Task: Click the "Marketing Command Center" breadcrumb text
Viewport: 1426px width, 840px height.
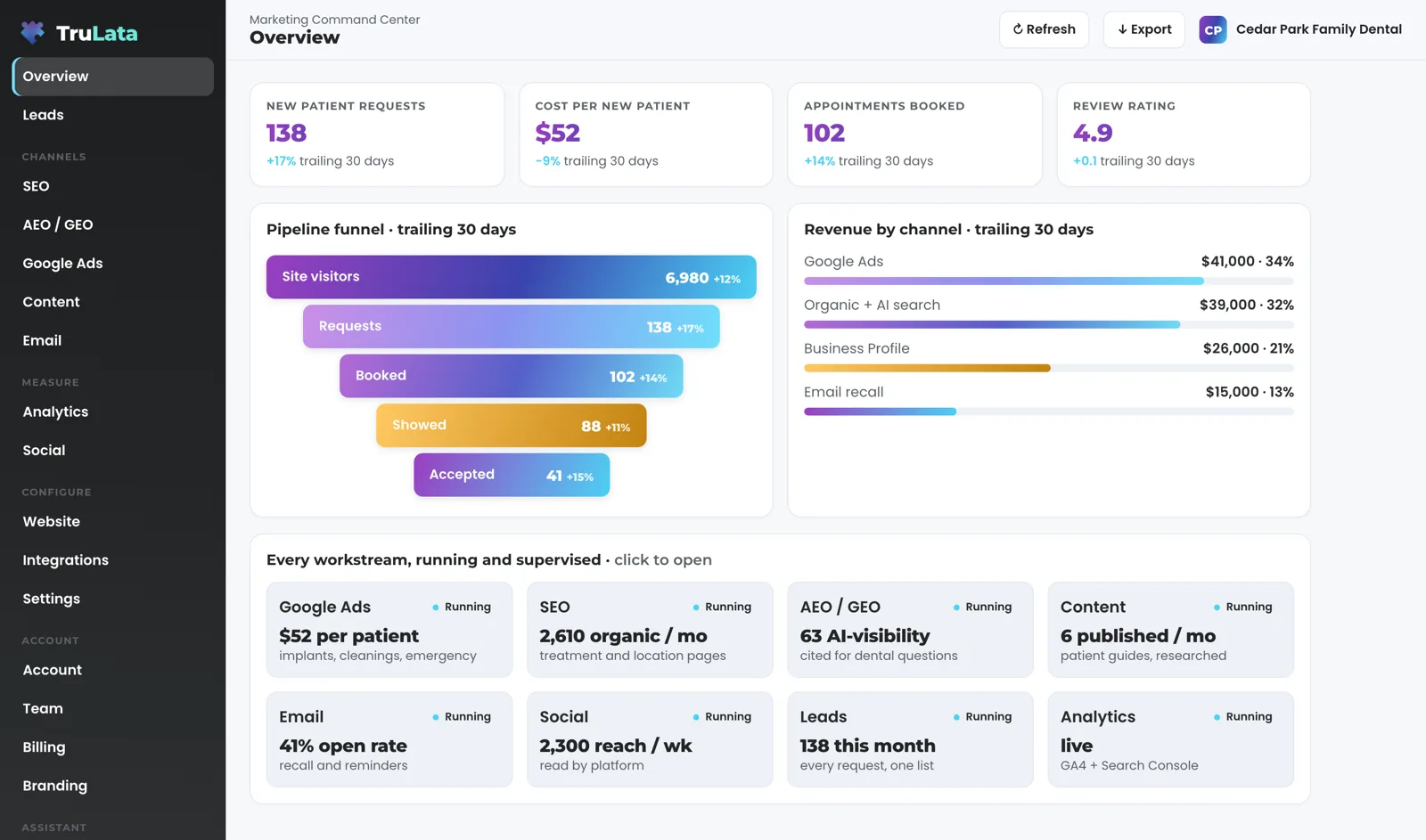Action: (334, 20)
